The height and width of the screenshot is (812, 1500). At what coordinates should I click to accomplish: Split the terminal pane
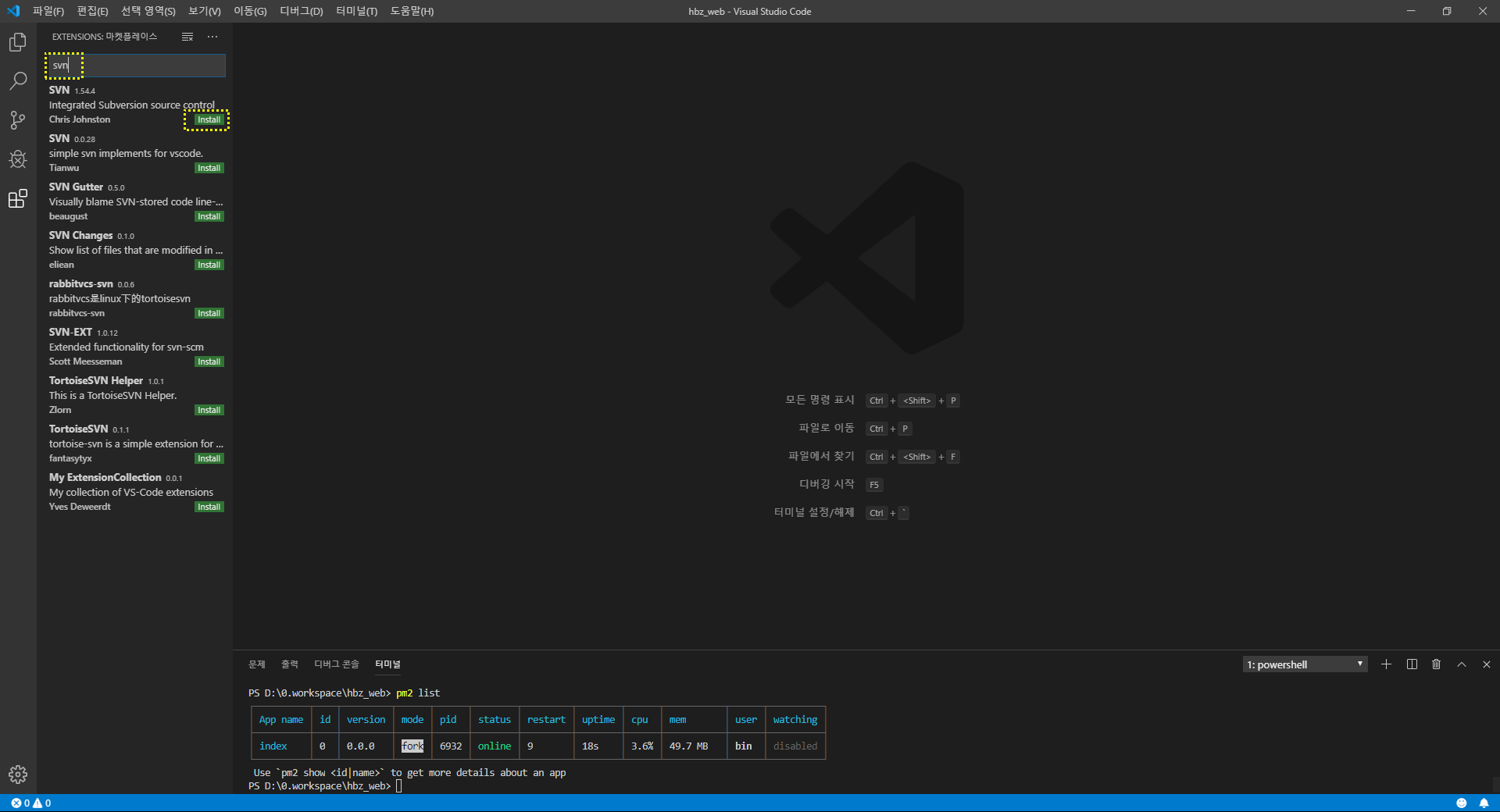click(1412, 664)
